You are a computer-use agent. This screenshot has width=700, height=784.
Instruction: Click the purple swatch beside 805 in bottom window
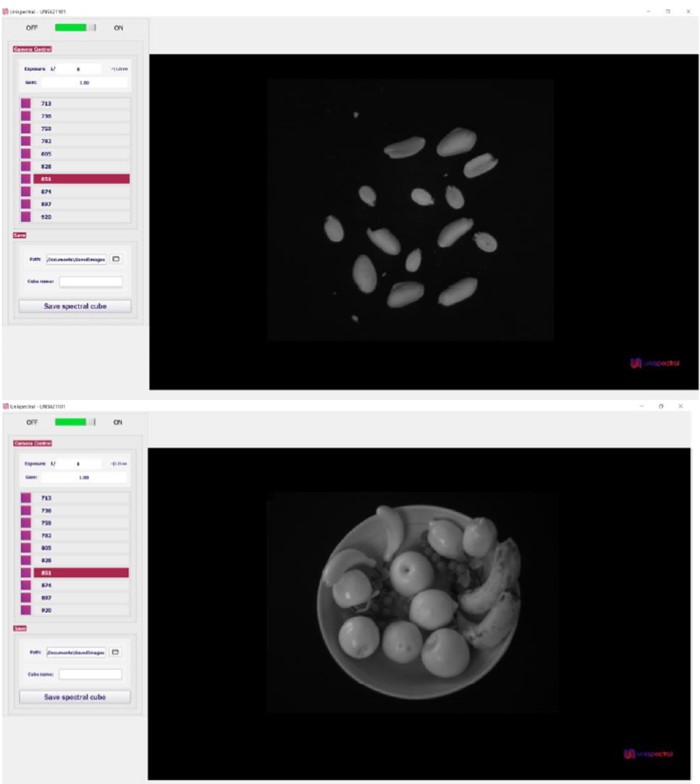(25, 548)
